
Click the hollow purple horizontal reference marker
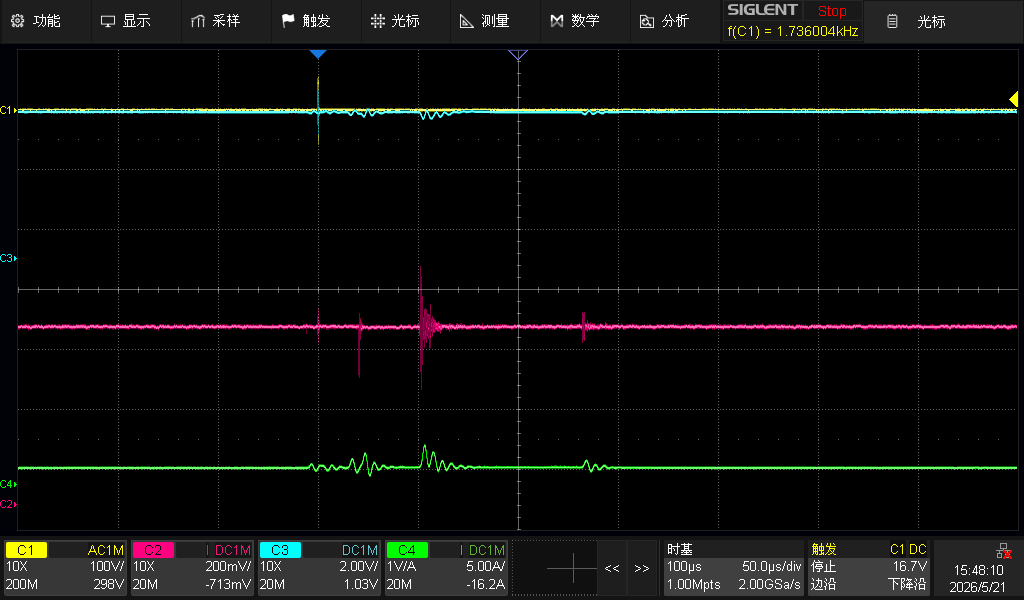click(518, 55)
